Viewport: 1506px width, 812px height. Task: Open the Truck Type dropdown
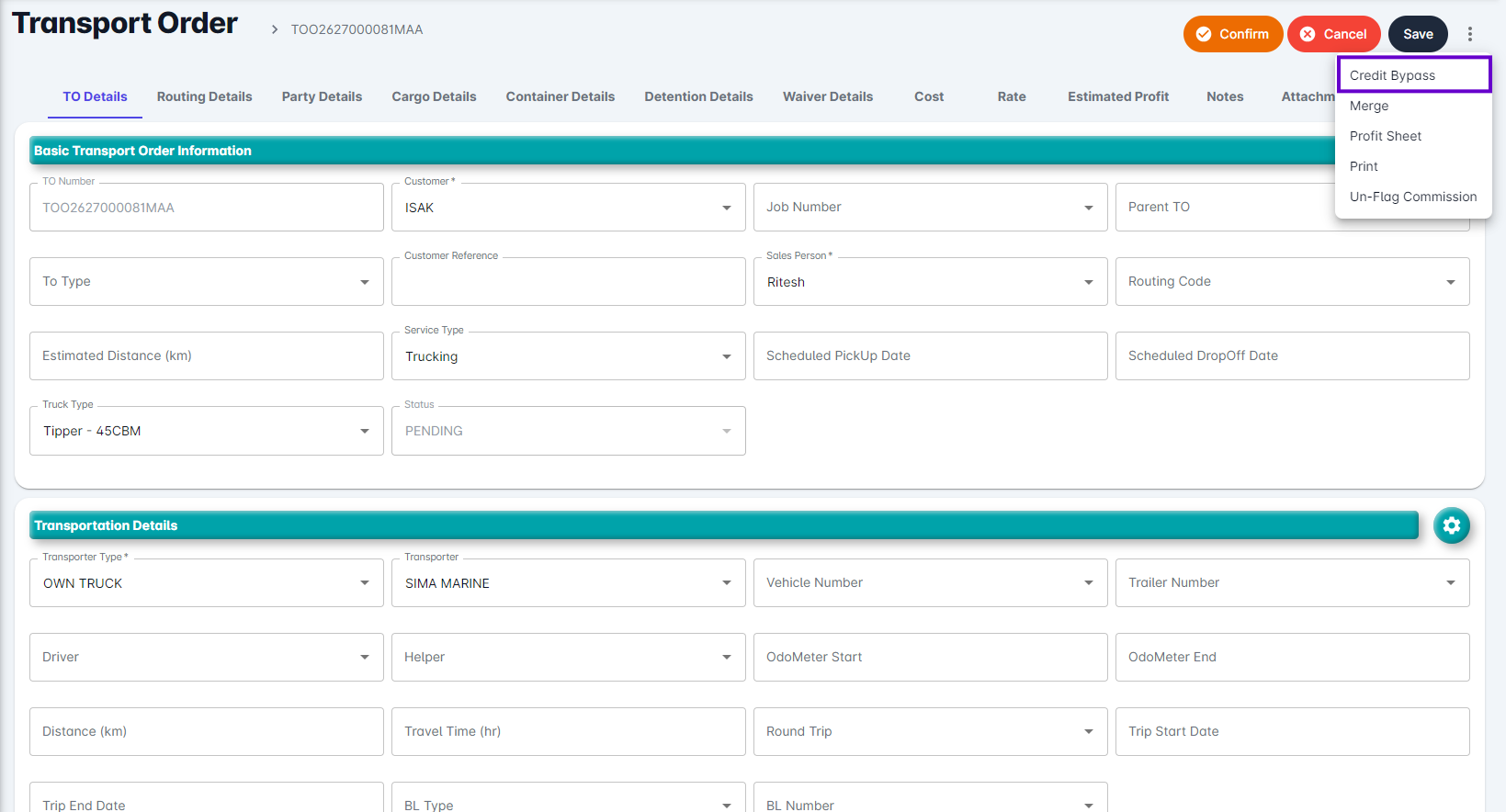[x=206, y=431]
